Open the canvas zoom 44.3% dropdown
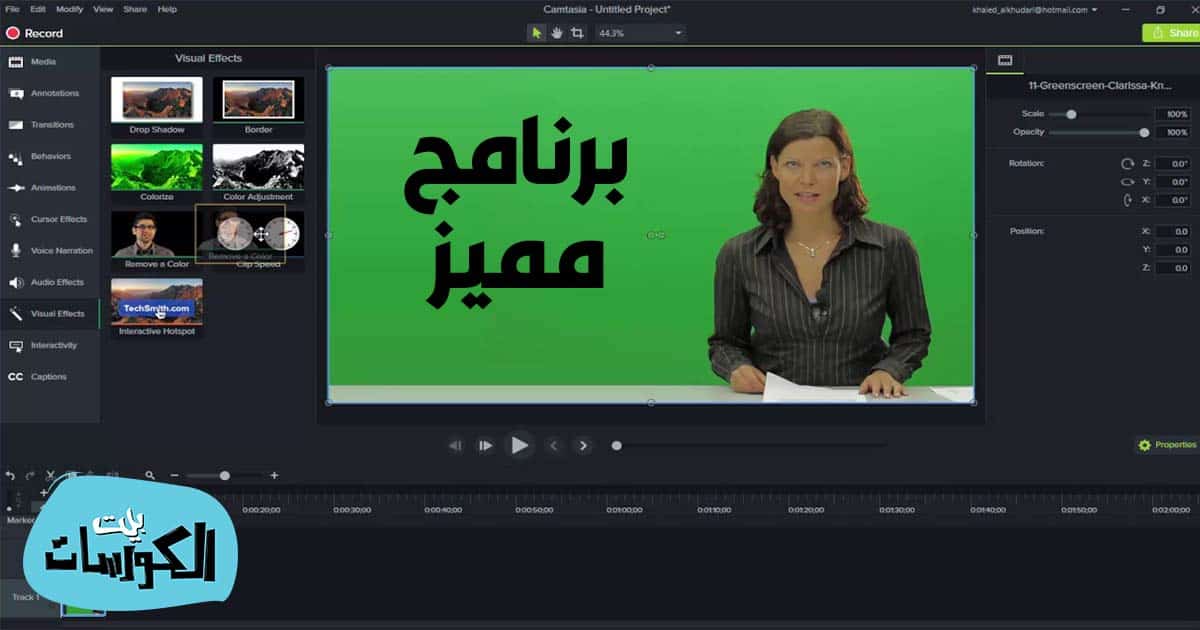Screen dimensions: 1200x630 click(x=640, y=33)
